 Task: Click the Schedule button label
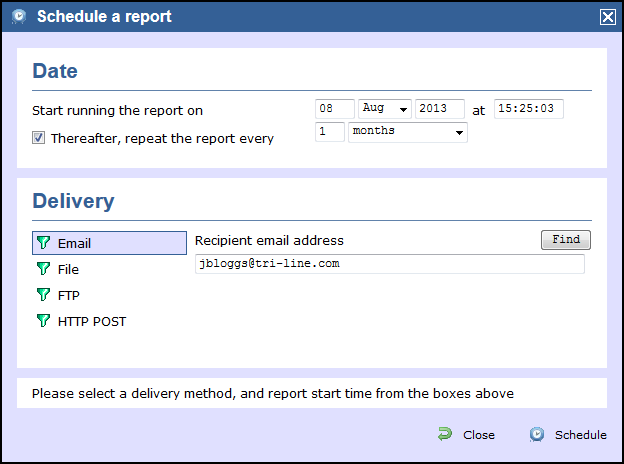(581, 435)
